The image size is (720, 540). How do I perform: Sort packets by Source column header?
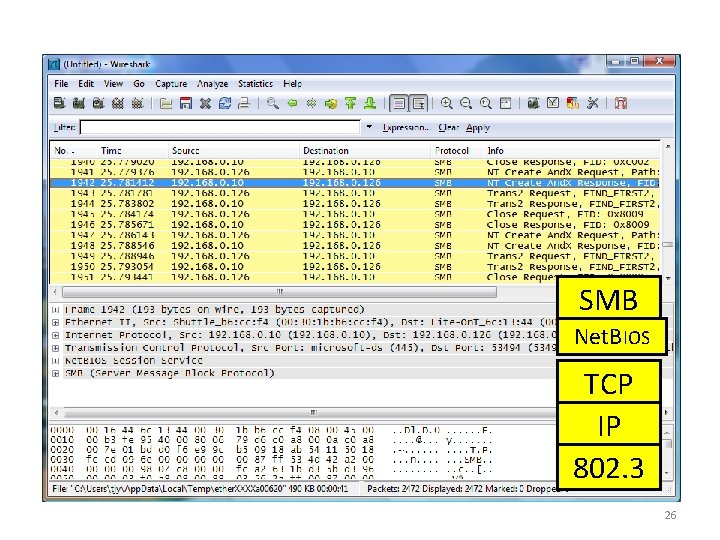(234, 151)
